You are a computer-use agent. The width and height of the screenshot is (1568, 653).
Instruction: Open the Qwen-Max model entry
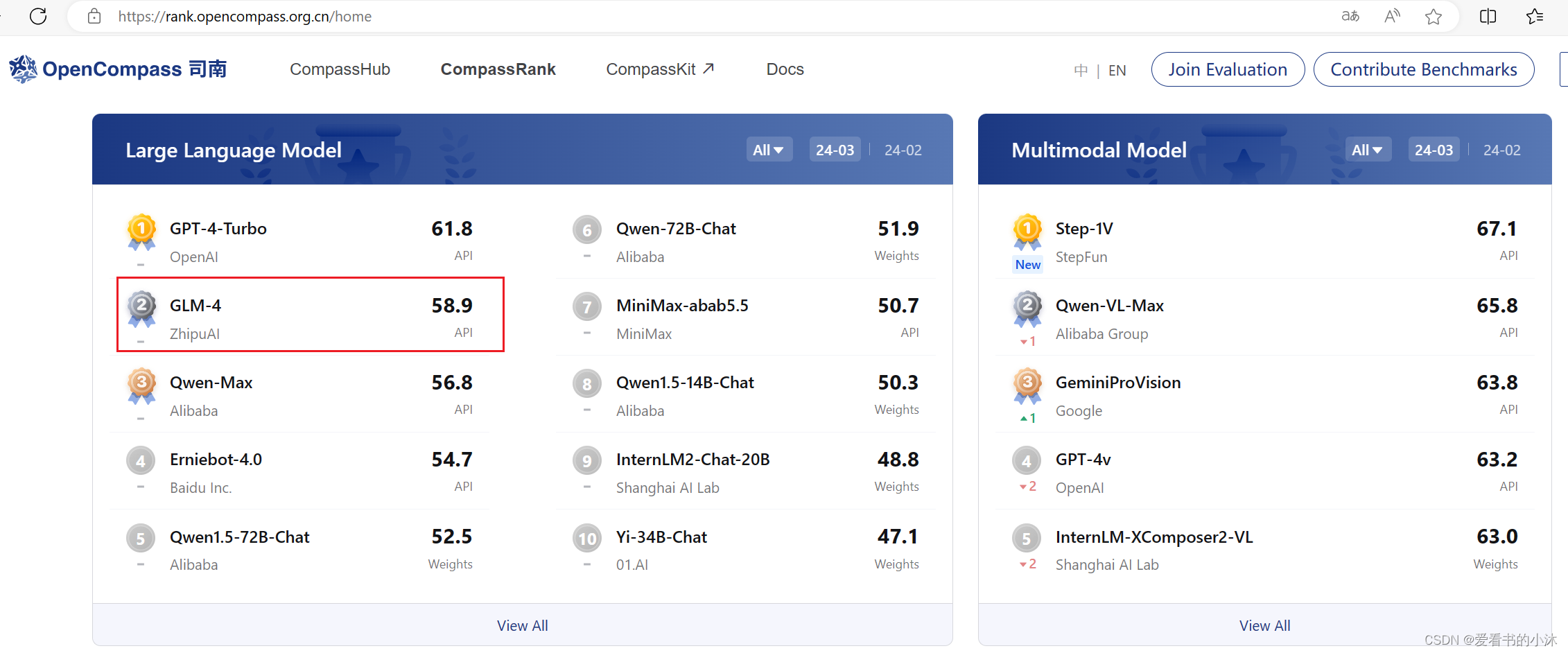click(x=299, y=394)
